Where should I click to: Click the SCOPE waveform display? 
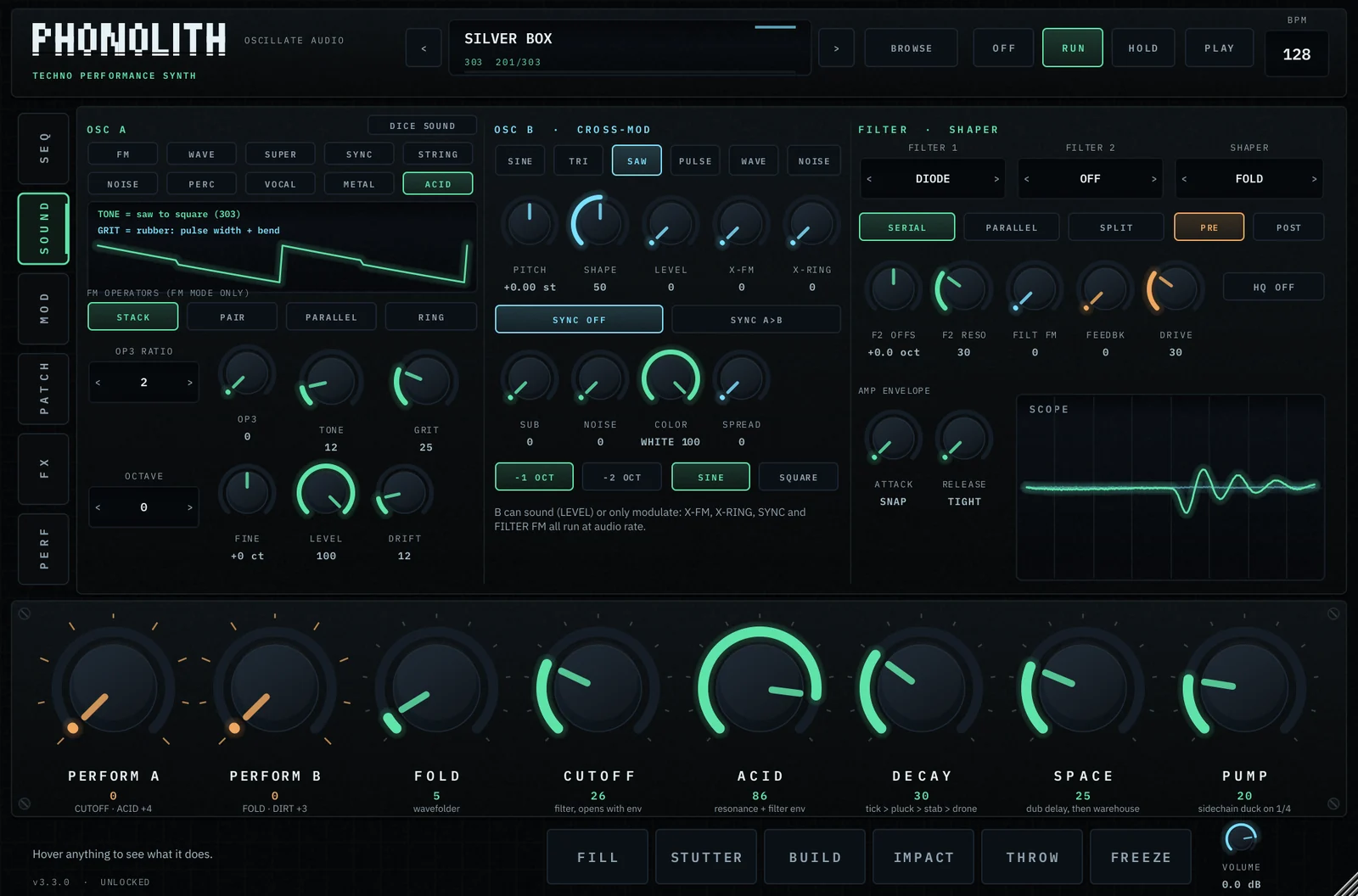pos(1170,487)
